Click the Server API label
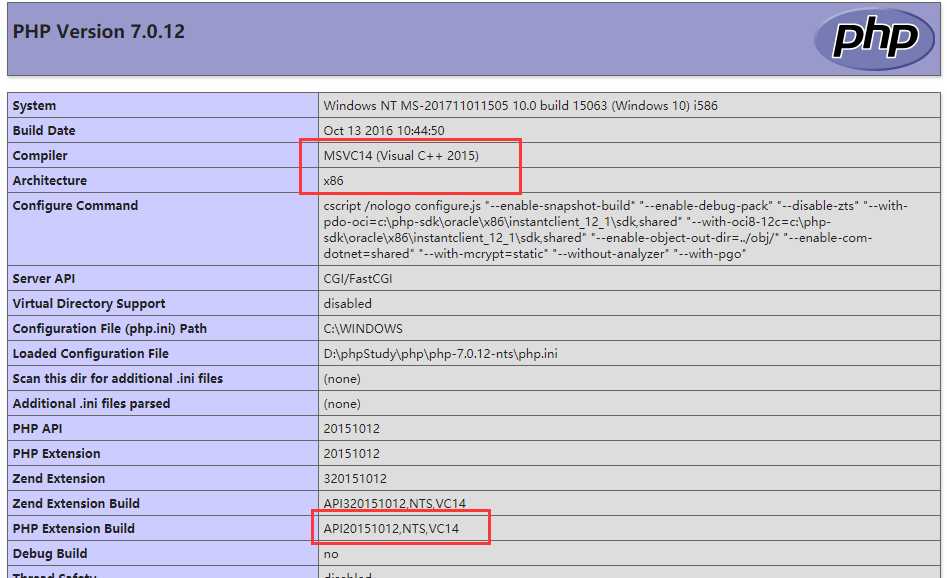This screenshot has height=578, width=947. tap(44, 278)
